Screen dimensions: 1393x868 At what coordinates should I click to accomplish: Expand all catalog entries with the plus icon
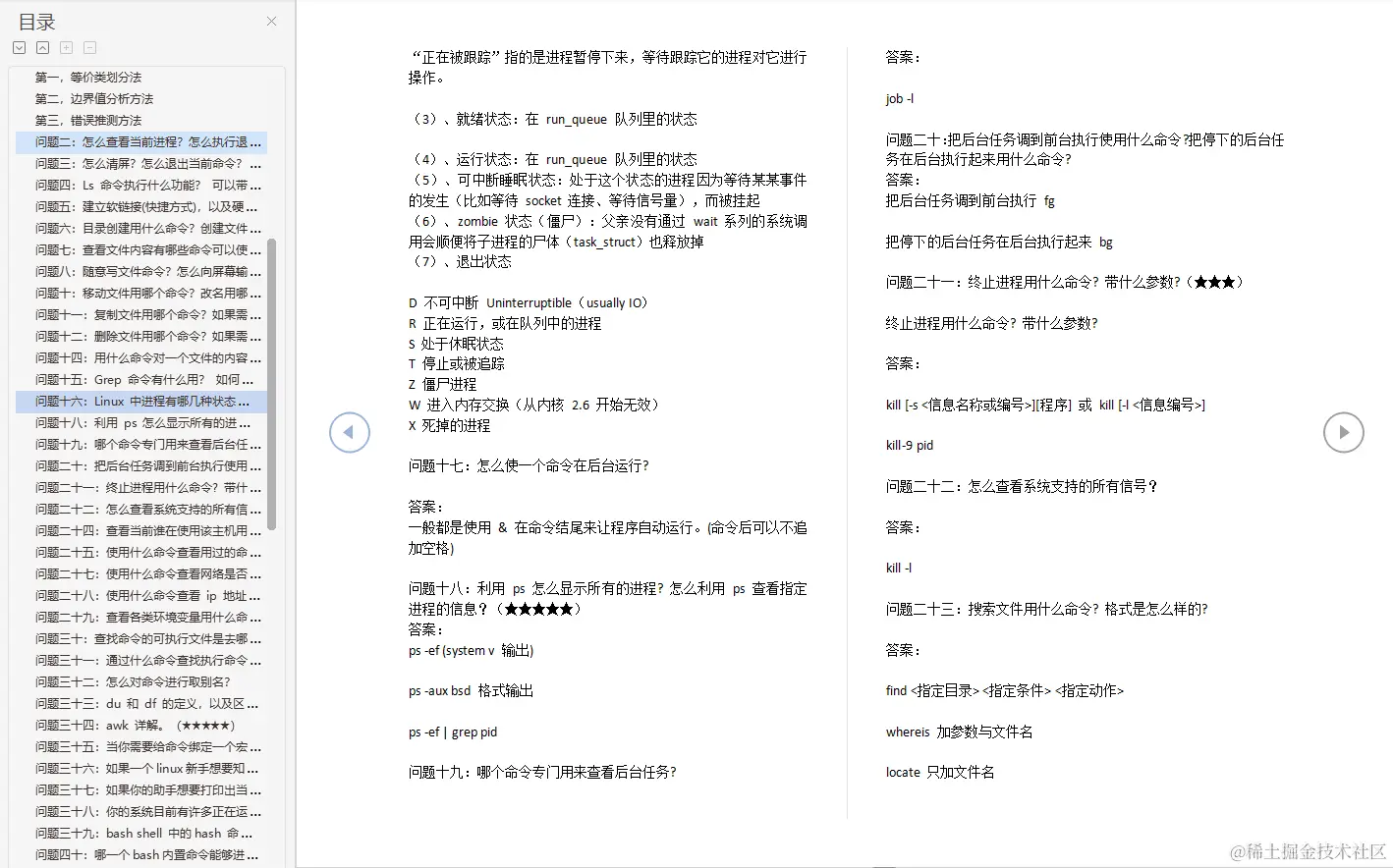pyautogui.click(x=65, y=46)
